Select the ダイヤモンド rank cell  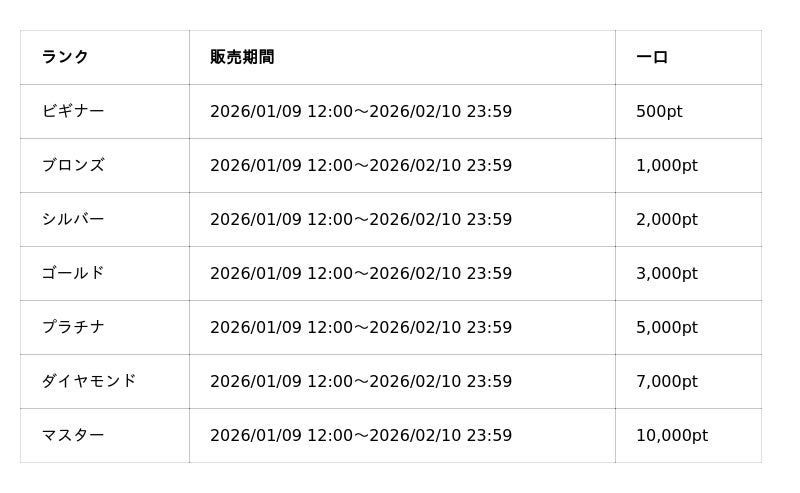pyautogui.click(x=89, y=381)
